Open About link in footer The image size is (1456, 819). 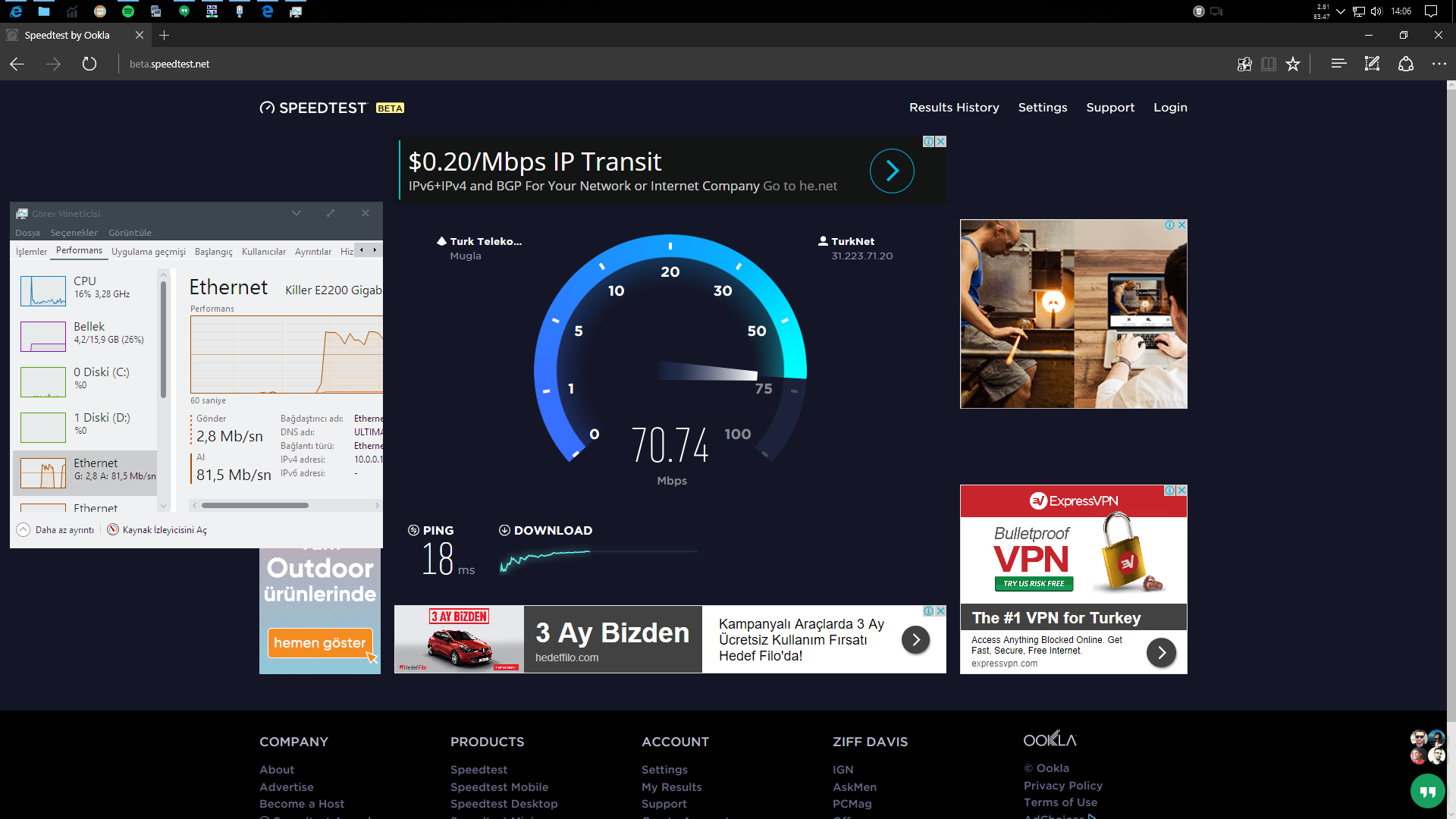[277, 770]
